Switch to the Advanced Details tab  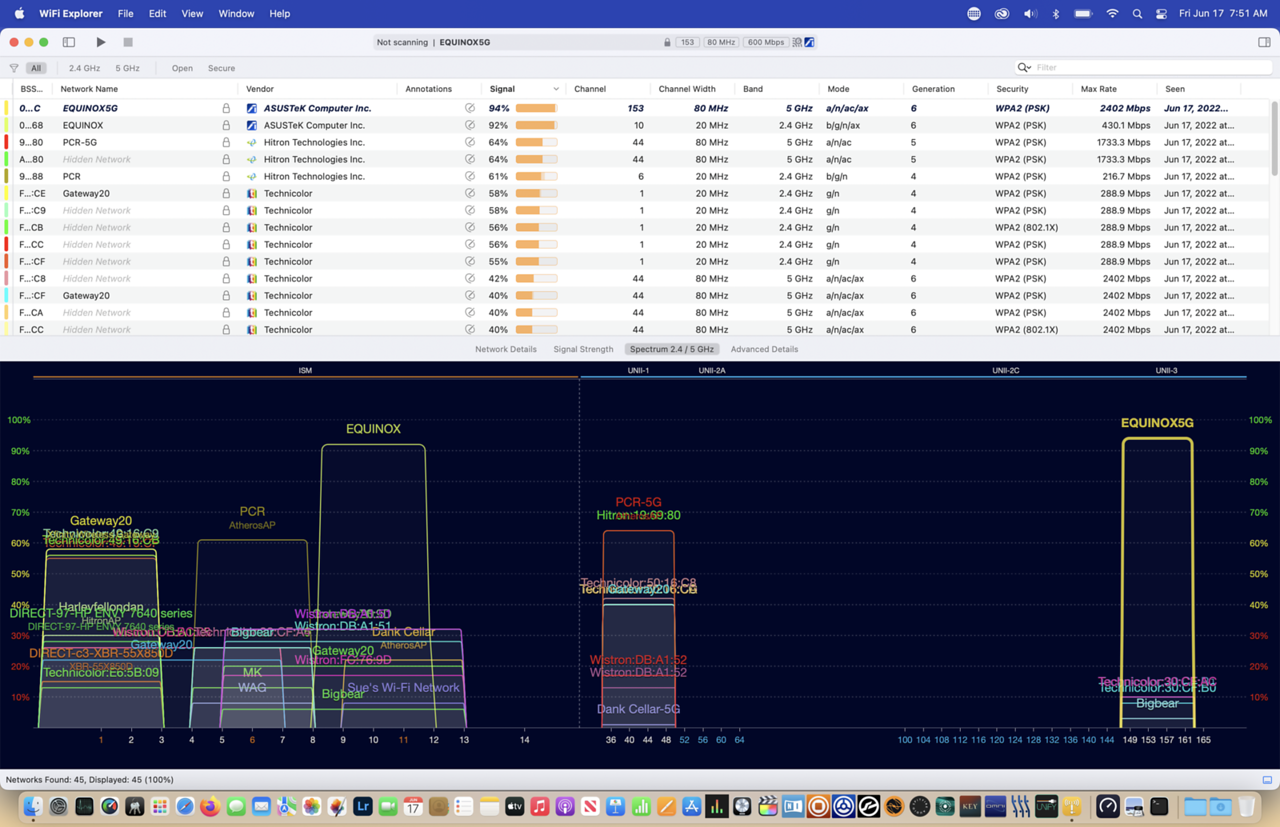coord(764,349)
